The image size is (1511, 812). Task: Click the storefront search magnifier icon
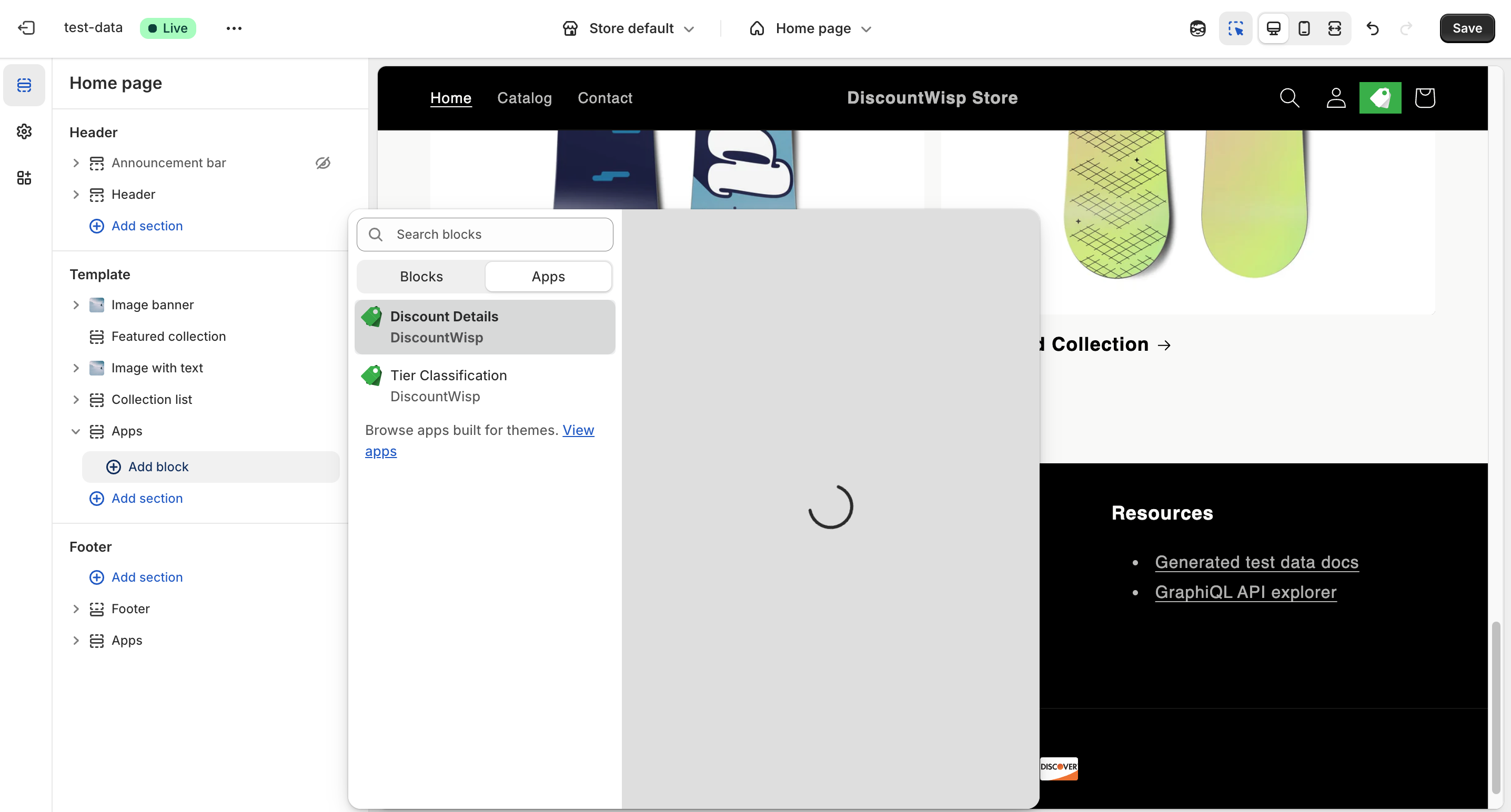click(1290, 98)
